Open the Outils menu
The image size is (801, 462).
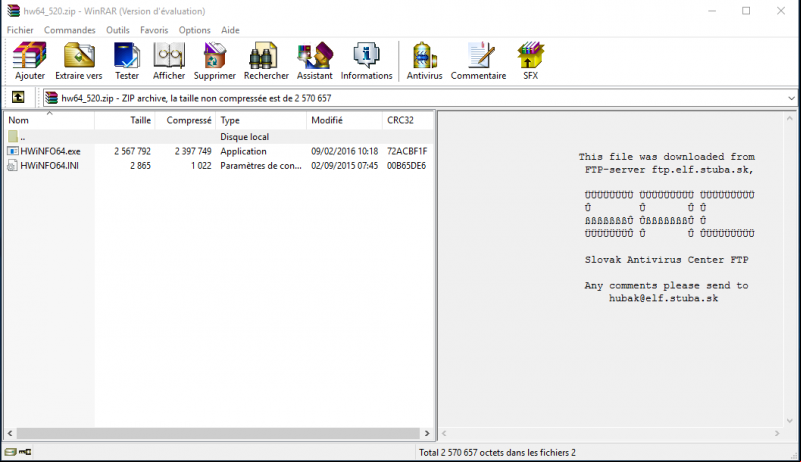pyautogui.click(x=117, y=30)
